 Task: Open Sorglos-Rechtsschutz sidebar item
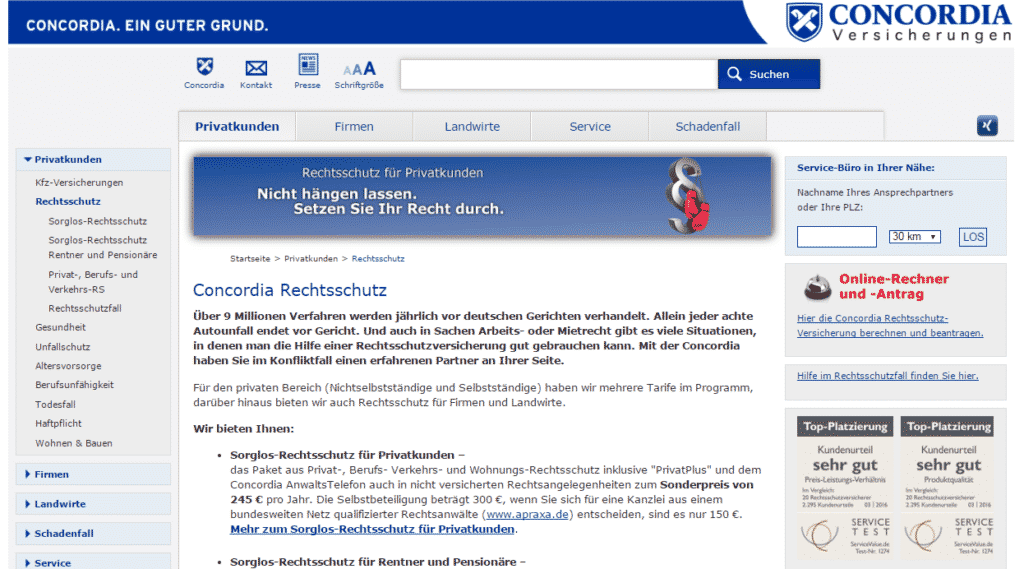97,221
